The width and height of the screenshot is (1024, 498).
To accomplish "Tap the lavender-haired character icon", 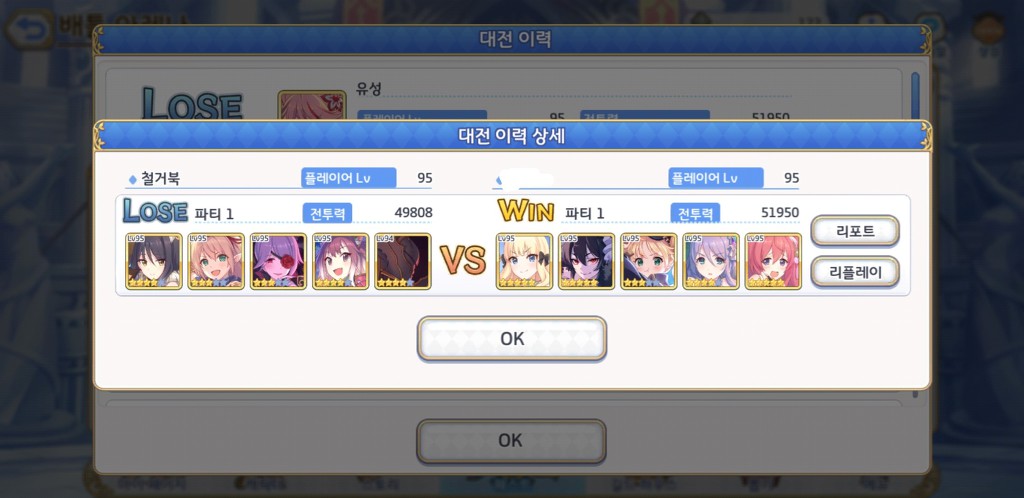I will (x=711, y=261).
